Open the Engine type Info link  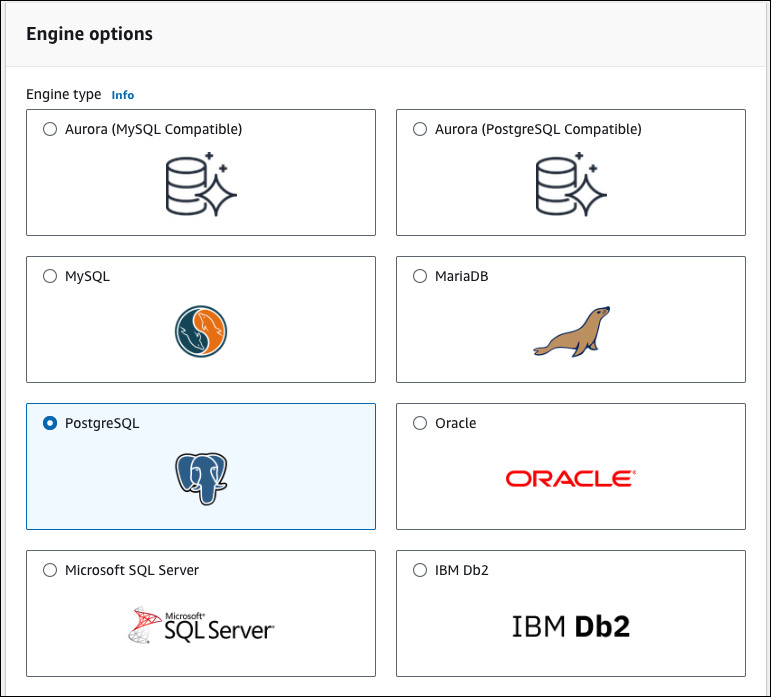tap(122, 95)
